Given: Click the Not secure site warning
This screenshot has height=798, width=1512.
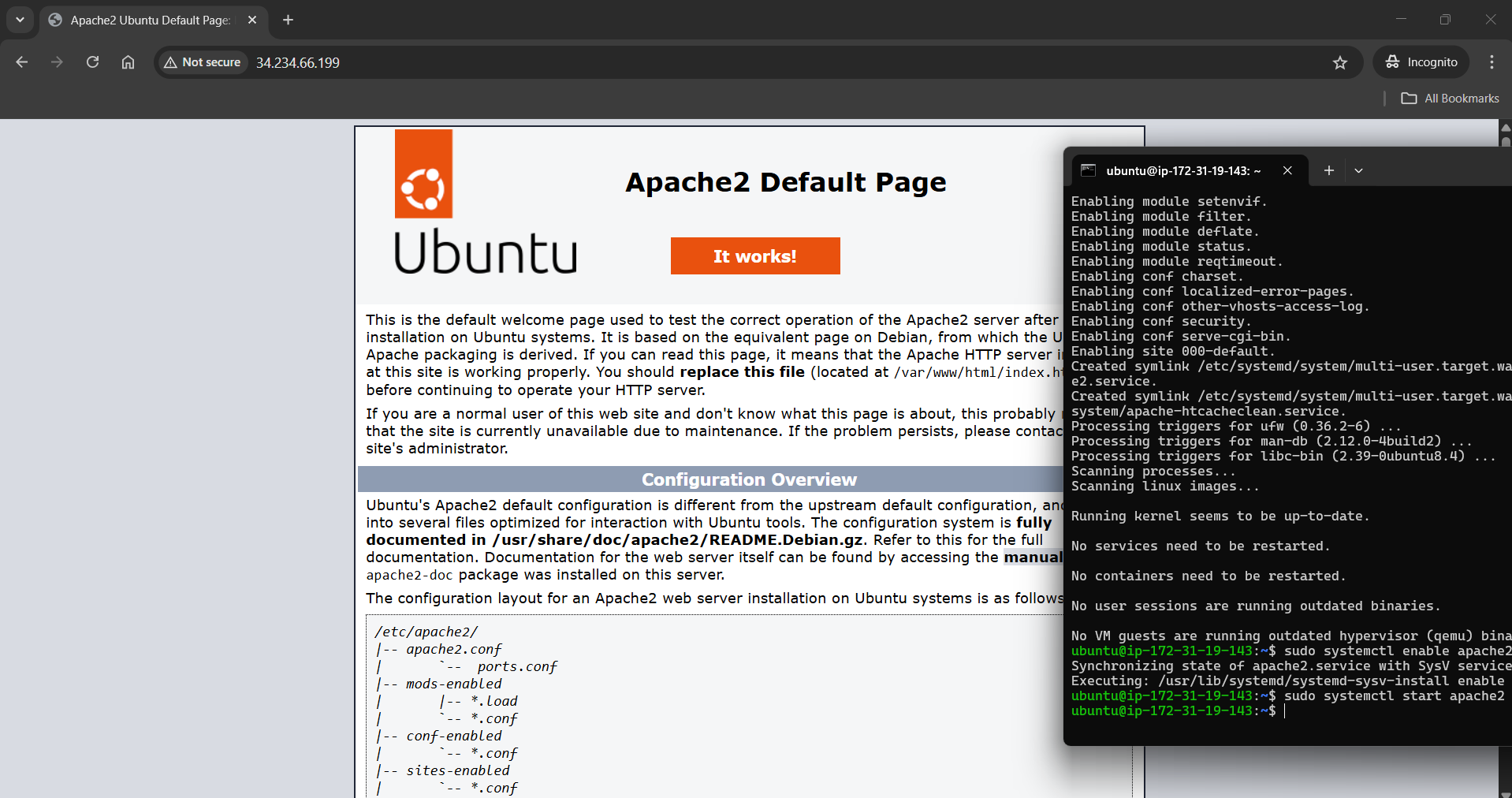Looking at the screenshot, I should 203,62.
